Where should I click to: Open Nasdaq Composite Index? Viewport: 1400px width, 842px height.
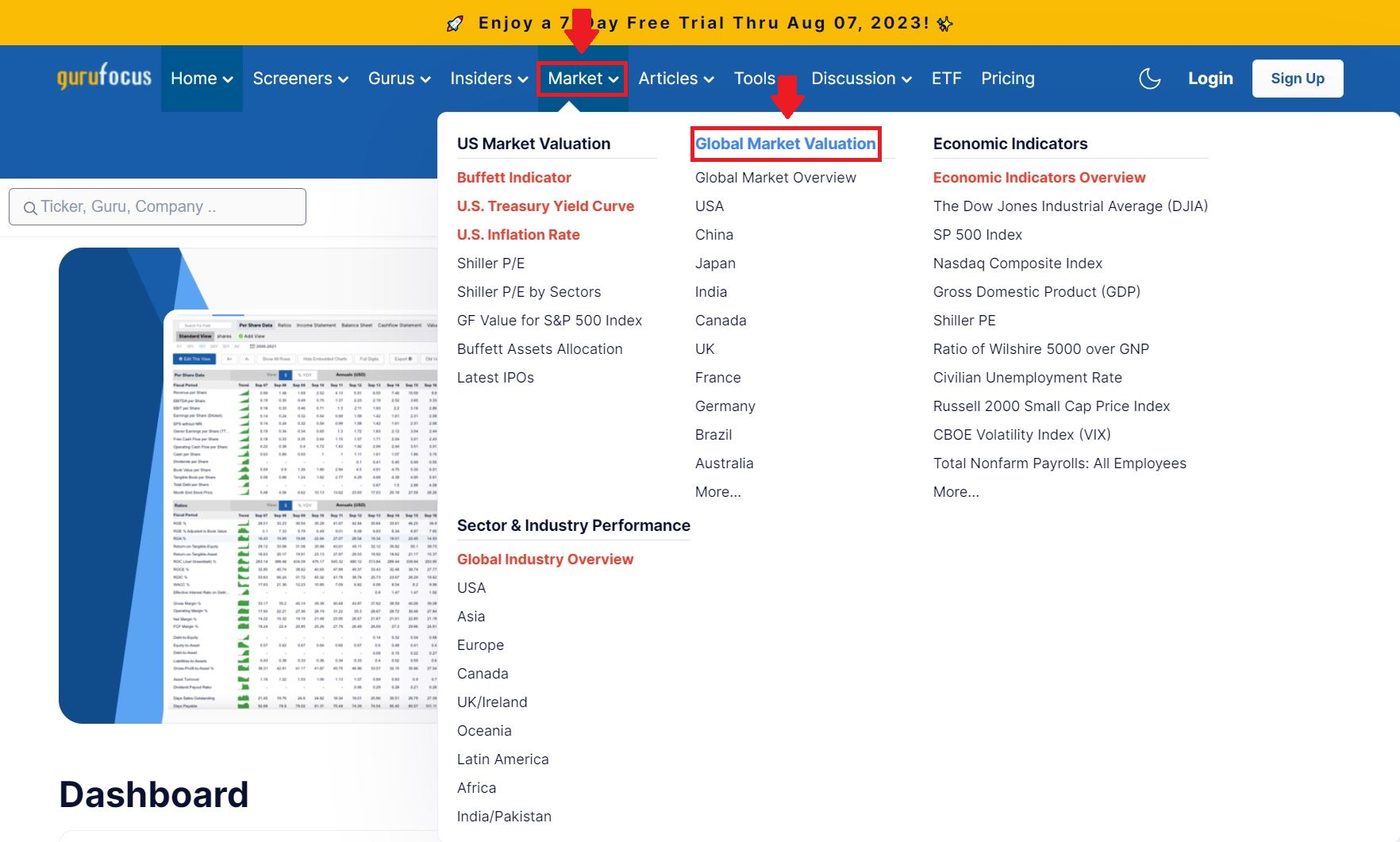coord(1017,263)
